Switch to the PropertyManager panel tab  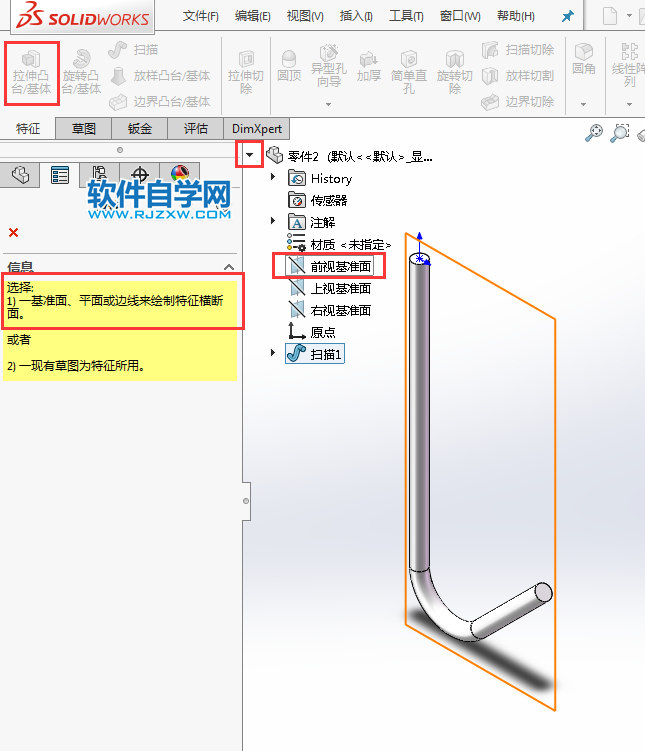coord(60,175)
